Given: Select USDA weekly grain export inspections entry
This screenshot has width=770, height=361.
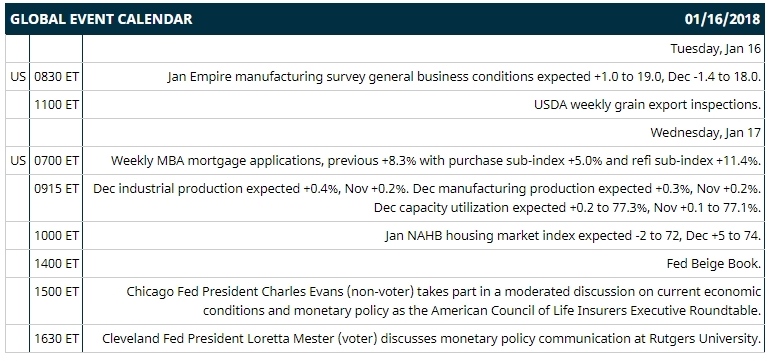Looking at the screenshot, I should (x=647, y=105).
